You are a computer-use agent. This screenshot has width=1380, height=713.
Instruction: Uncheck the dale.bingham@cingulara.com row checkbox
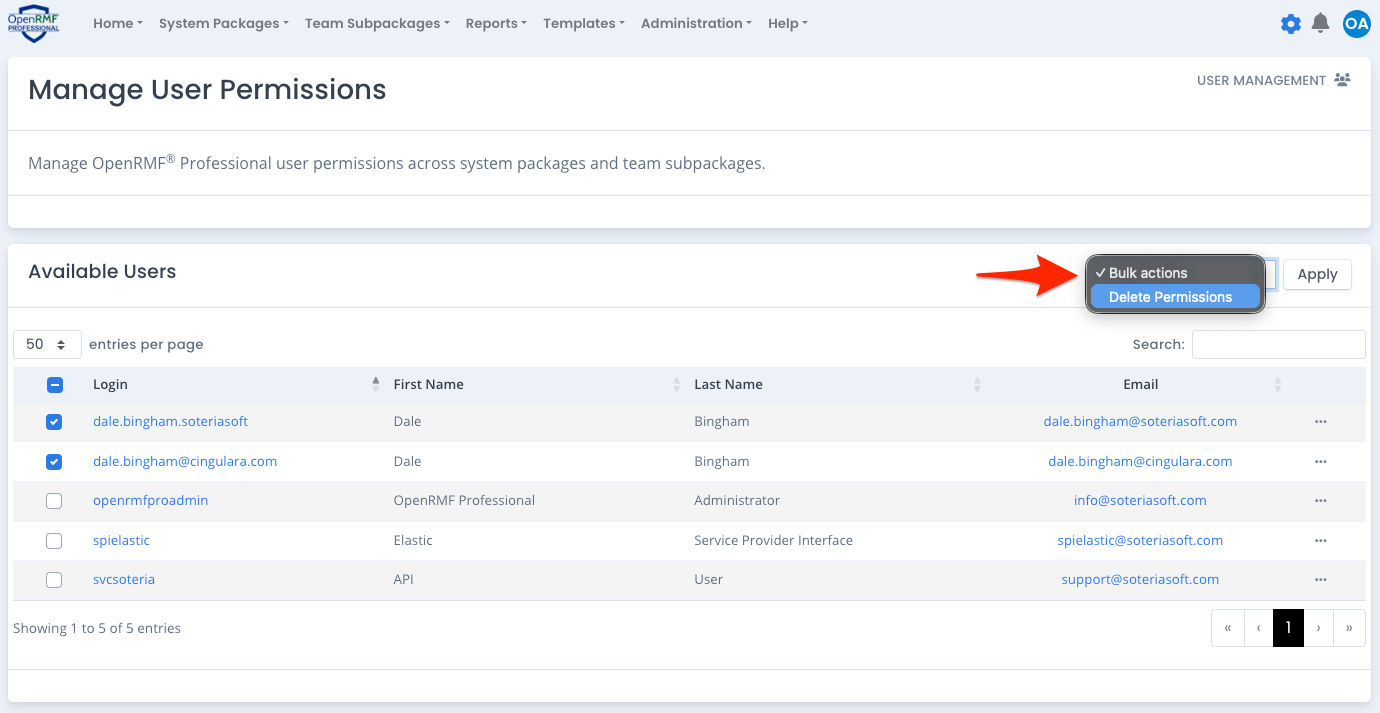(54, 462)
